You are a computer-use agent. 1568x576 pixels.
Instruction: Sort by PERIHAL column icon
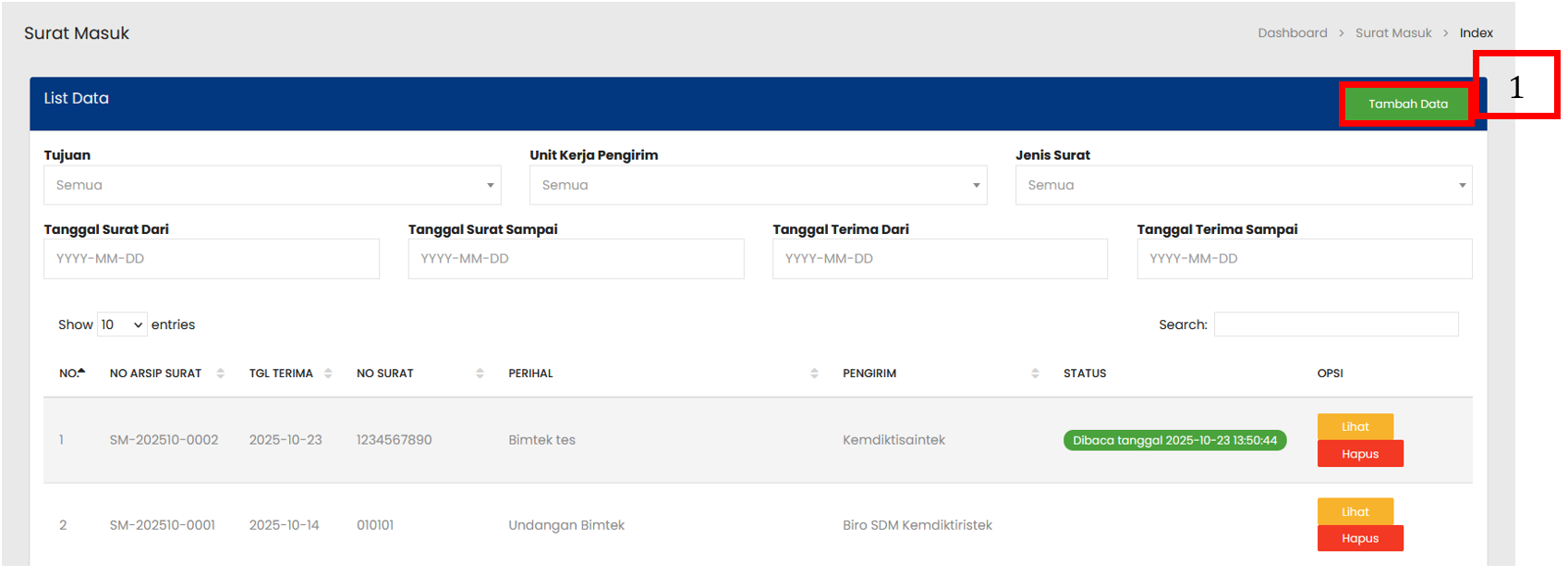click(814, 374)
